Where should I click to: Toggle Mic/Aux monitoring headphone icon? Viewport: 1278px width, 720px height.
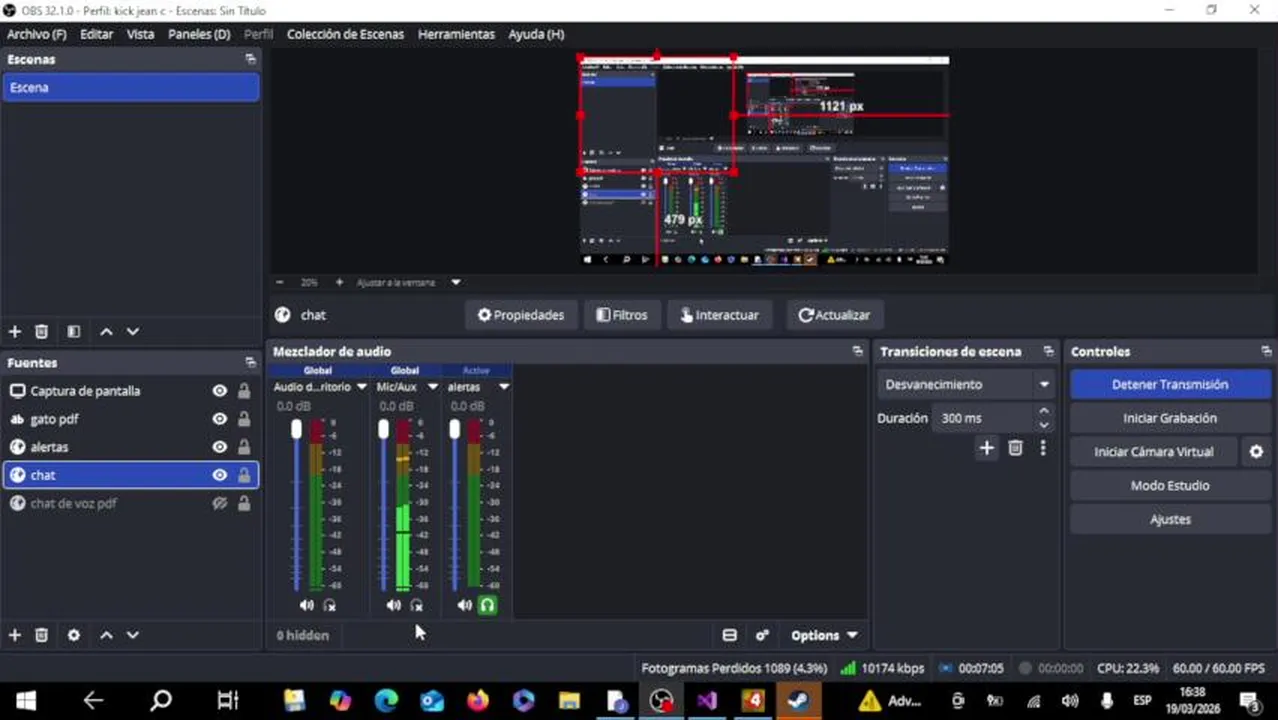click(416, 605)
